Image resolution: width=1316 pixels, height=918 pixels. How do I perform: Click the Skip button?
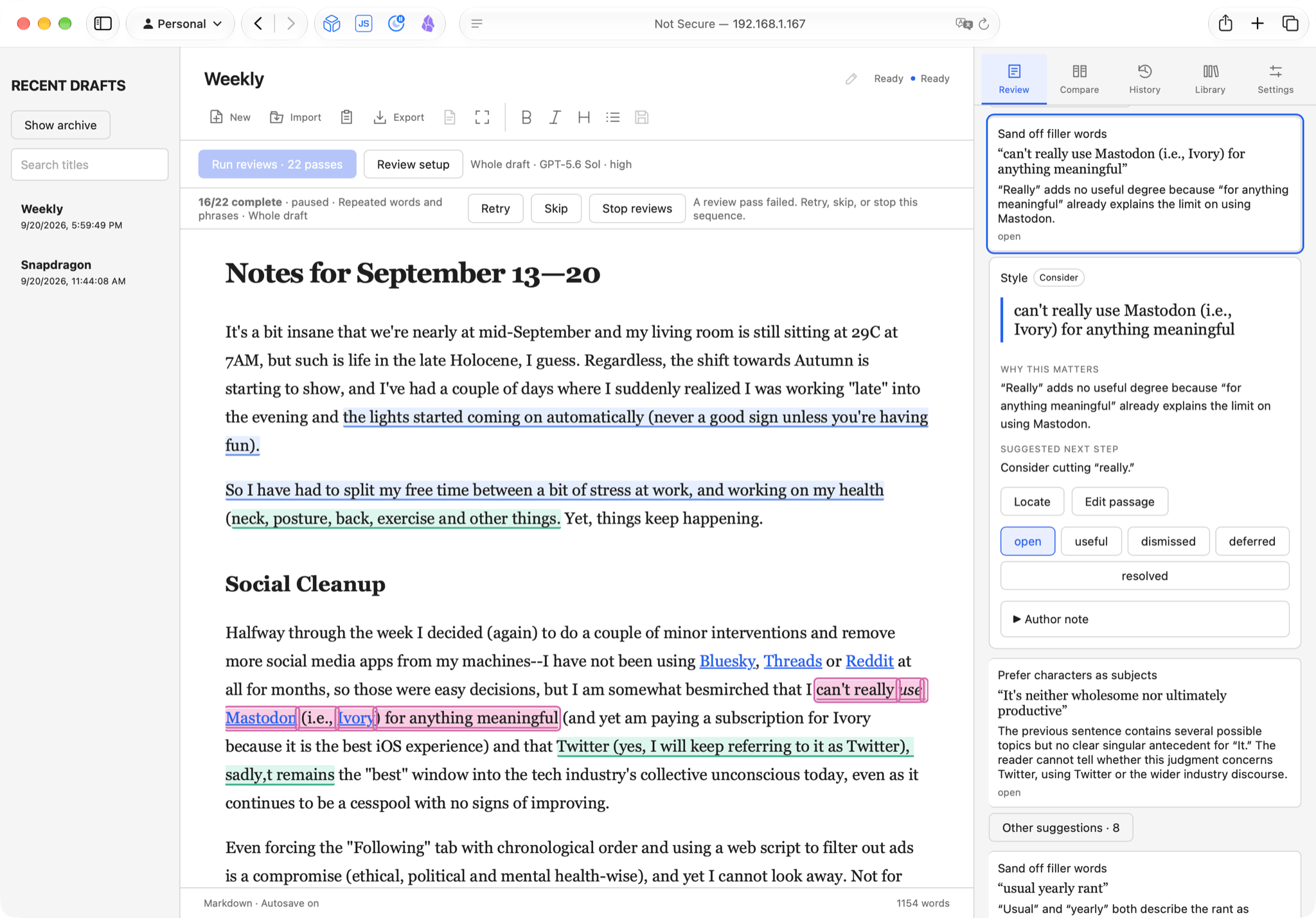click(x=556, y=208)
